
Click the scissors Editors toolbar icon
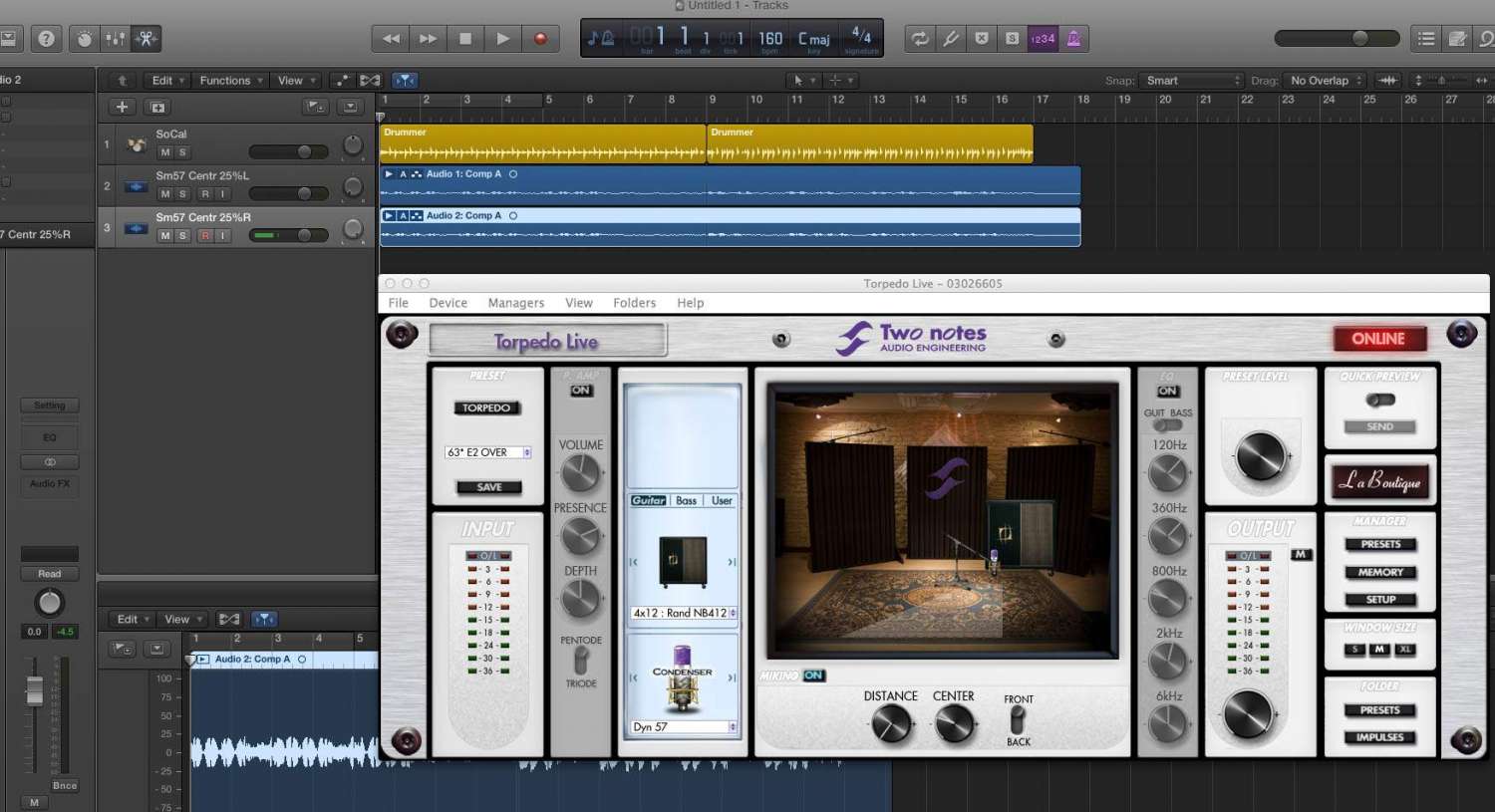pos(146,39)
